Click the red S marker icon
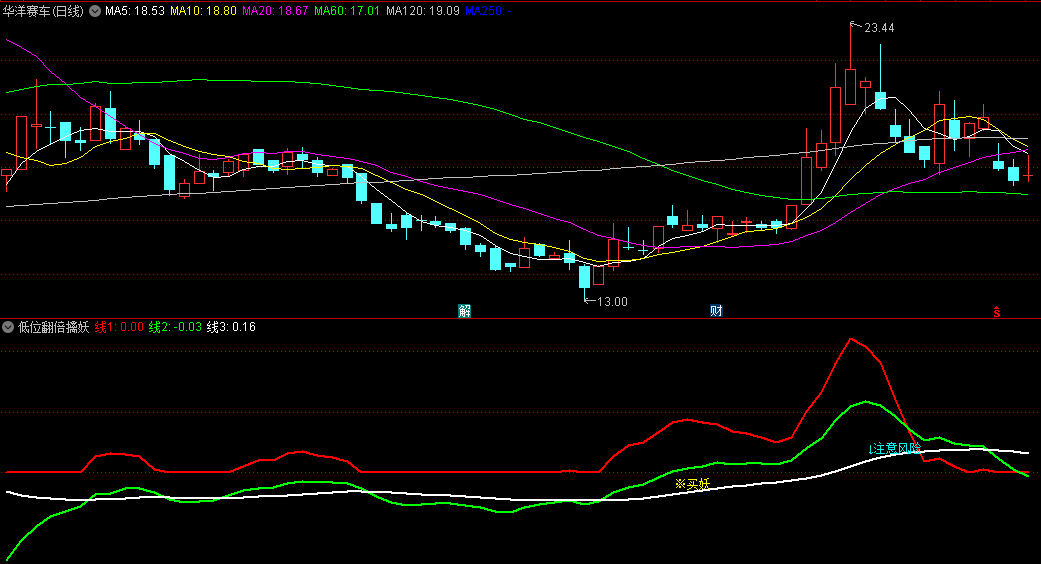The height and width of the screenshot is (564, 1041). (997, 311)
